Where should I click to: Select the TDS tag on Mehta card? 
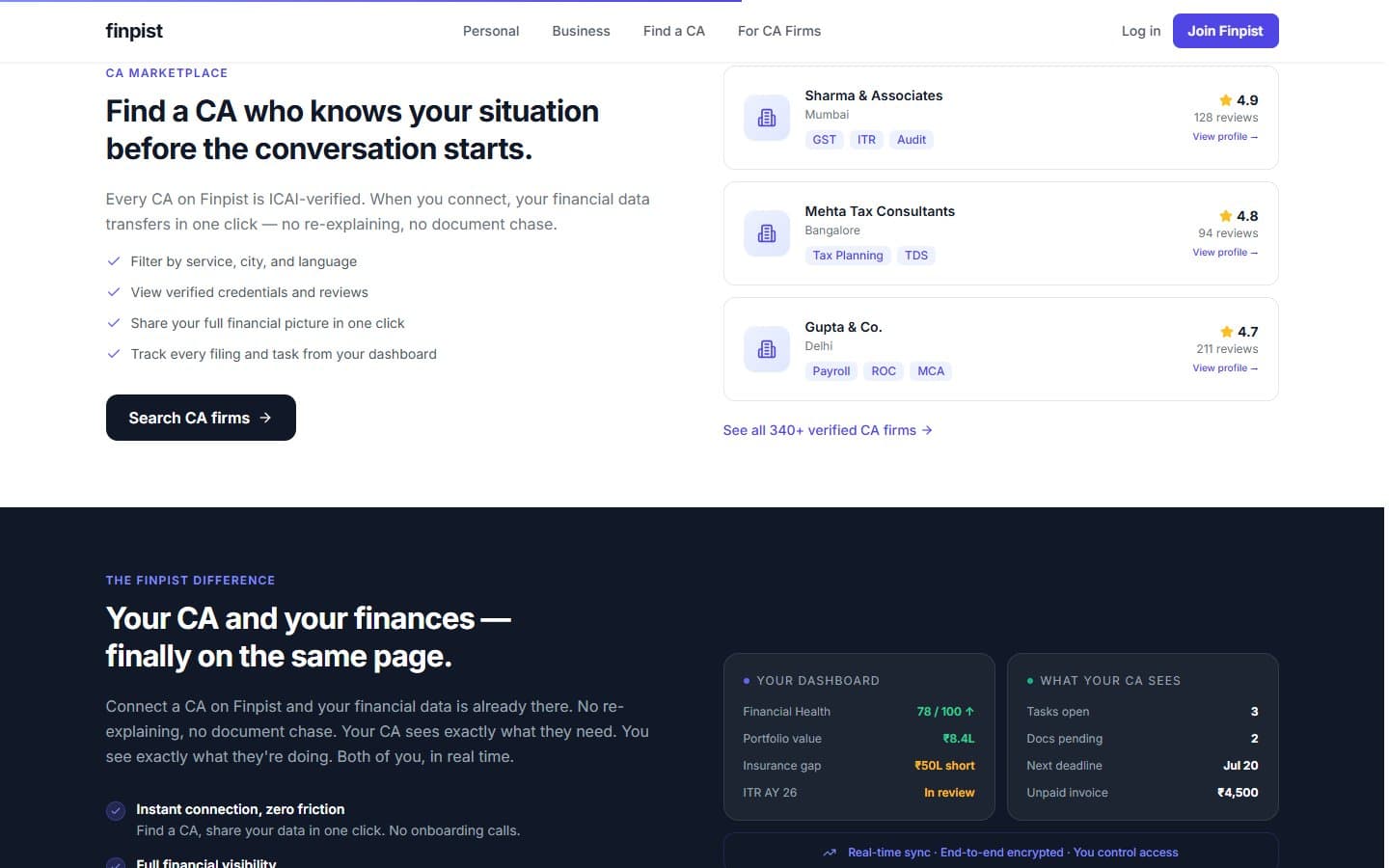tap(916, 256)
